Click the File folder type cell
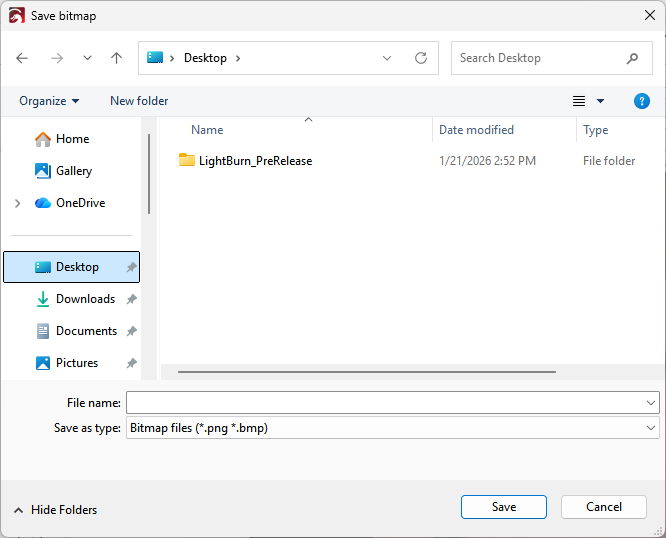 click(609, 161)
